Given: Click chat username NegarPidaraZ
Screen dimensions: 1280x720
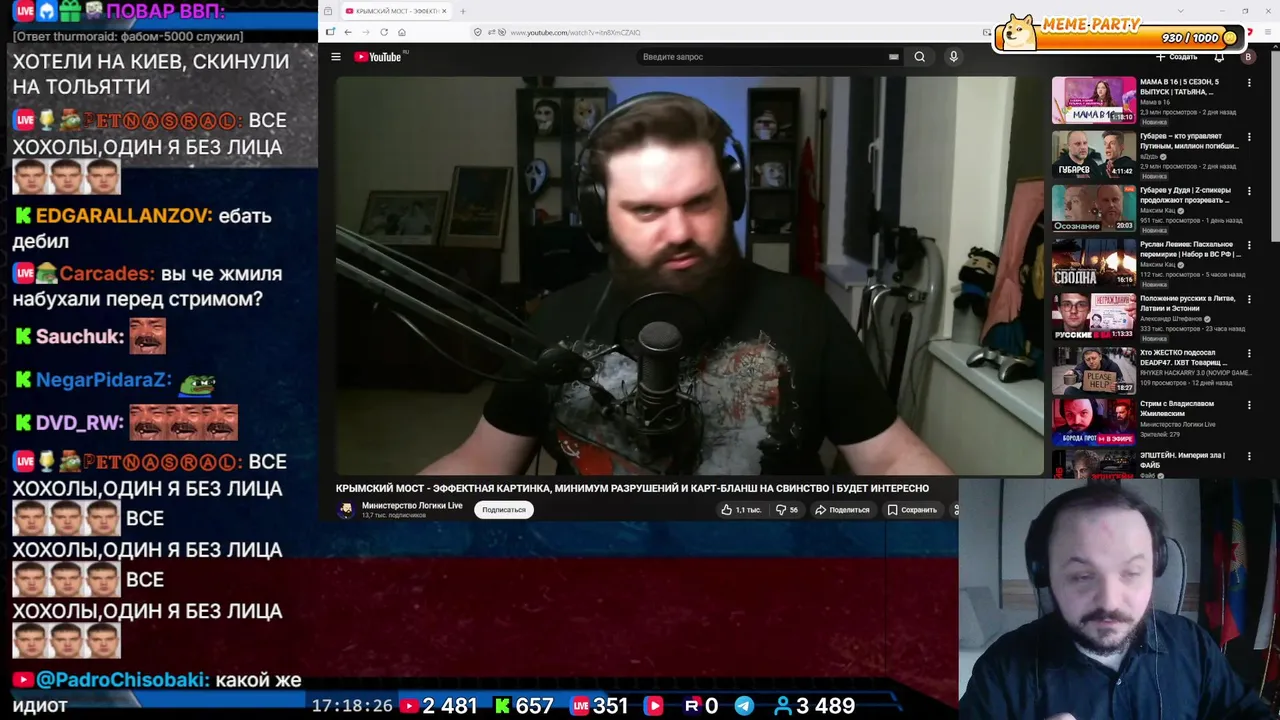Looking at the screenshot, I should point(103,380).
